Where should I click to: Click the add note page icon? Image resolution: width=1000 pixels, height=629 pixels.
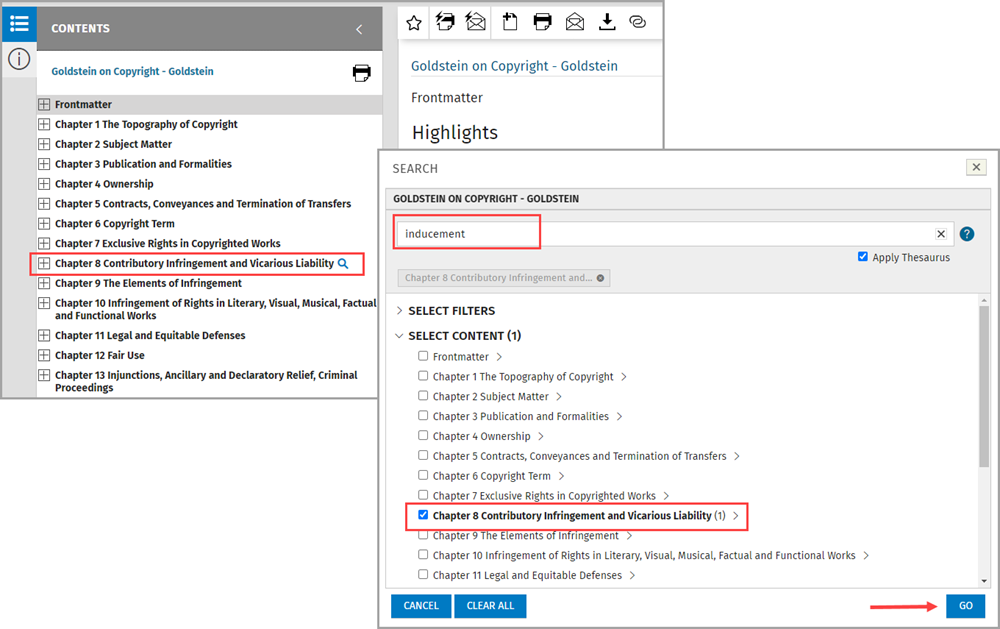click(x=510, y=22)
